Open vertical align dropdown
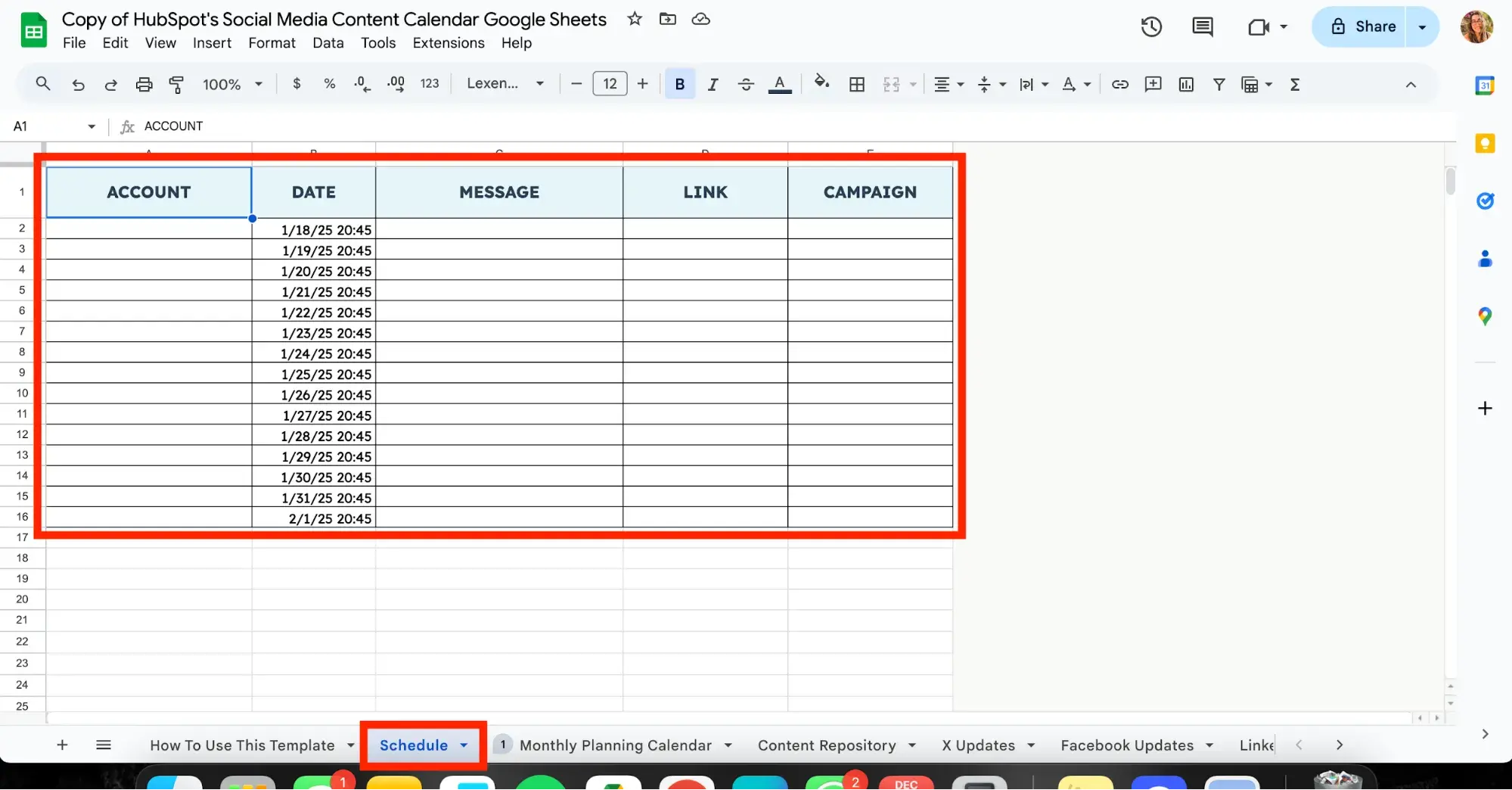 click(990, 85)
